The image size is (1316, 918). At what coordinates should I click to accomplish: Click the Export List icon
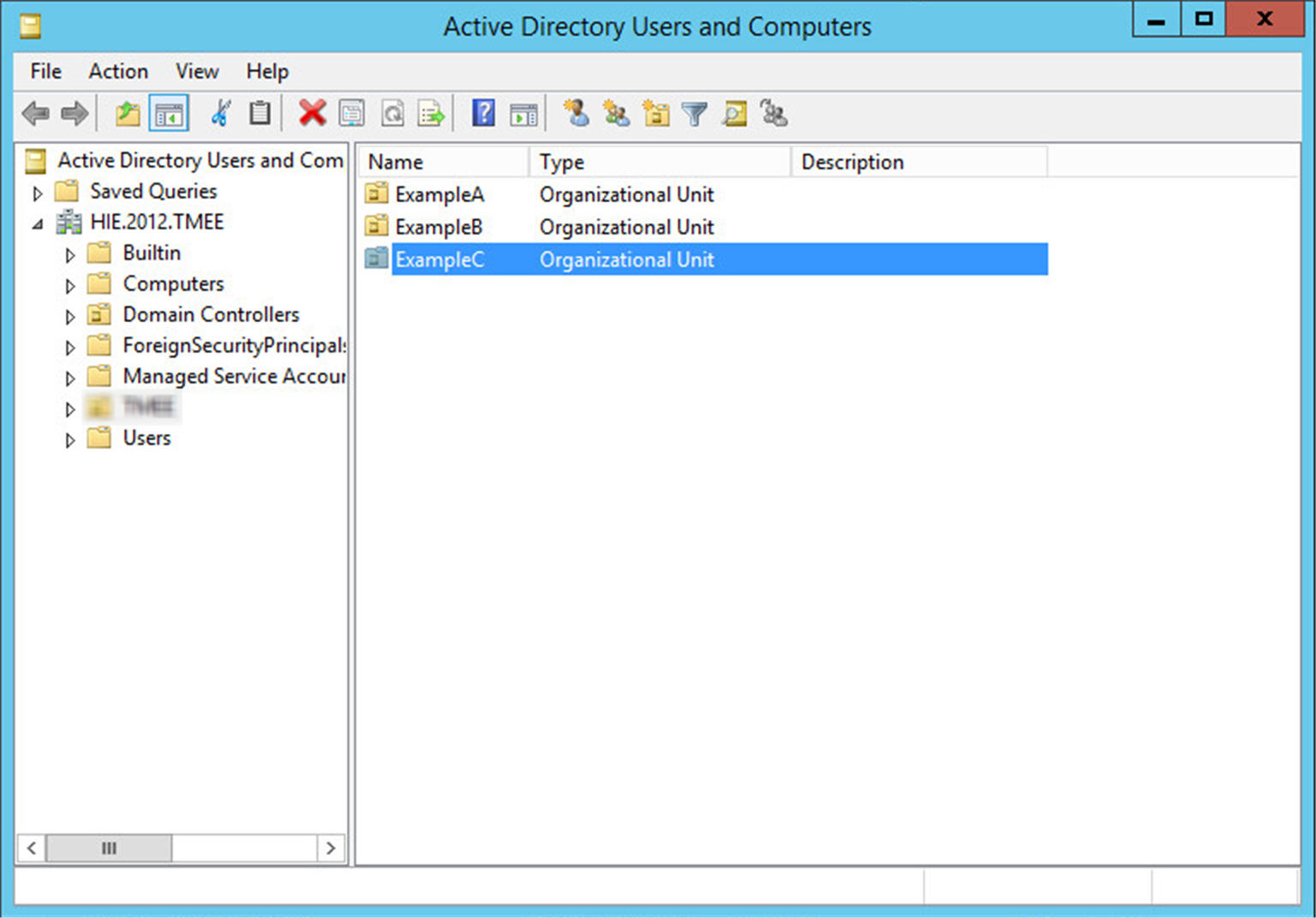pos(431,113)
